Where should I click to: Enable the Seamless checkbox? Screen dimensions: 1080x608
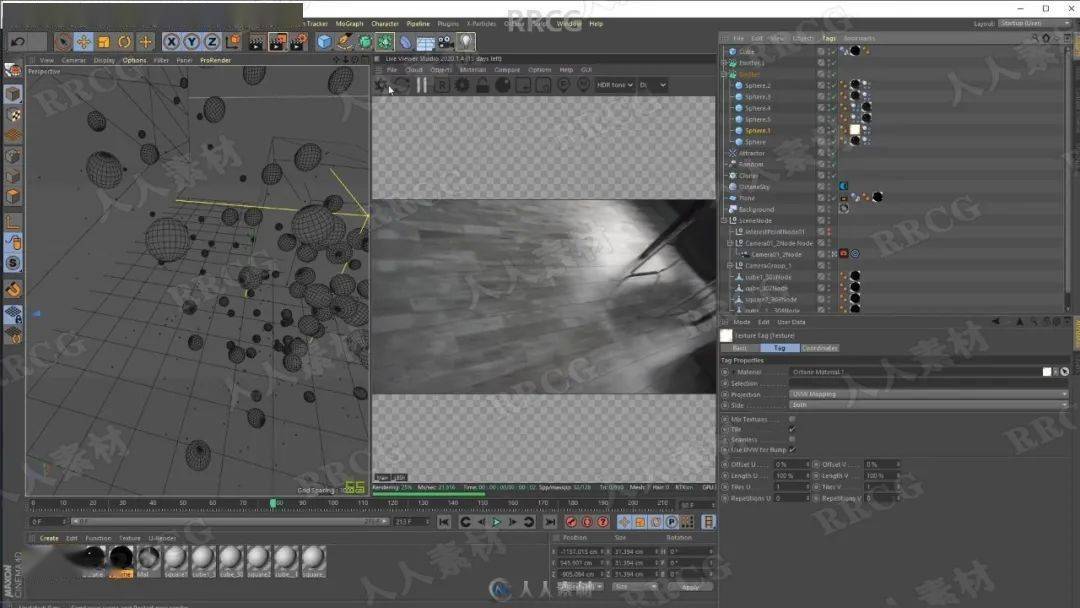point(792,439)
